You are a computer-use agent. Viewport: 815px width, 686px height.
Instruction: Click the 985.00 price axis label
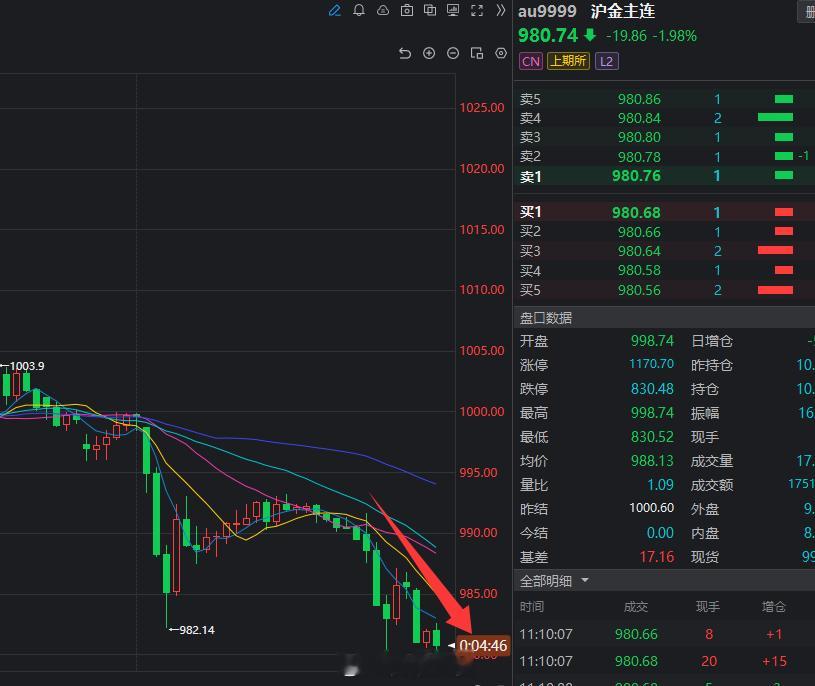pyautogui.click(x=478, y=593)
